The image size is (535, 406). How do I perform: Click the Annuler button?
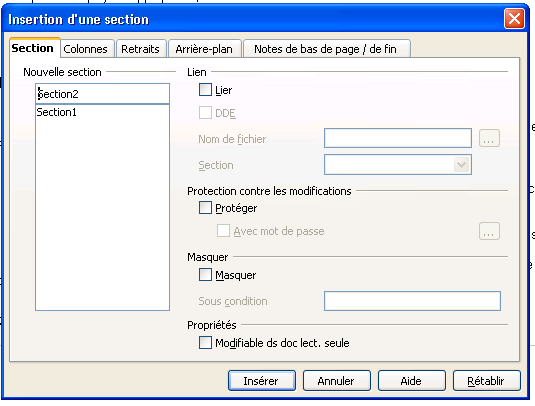337,381
